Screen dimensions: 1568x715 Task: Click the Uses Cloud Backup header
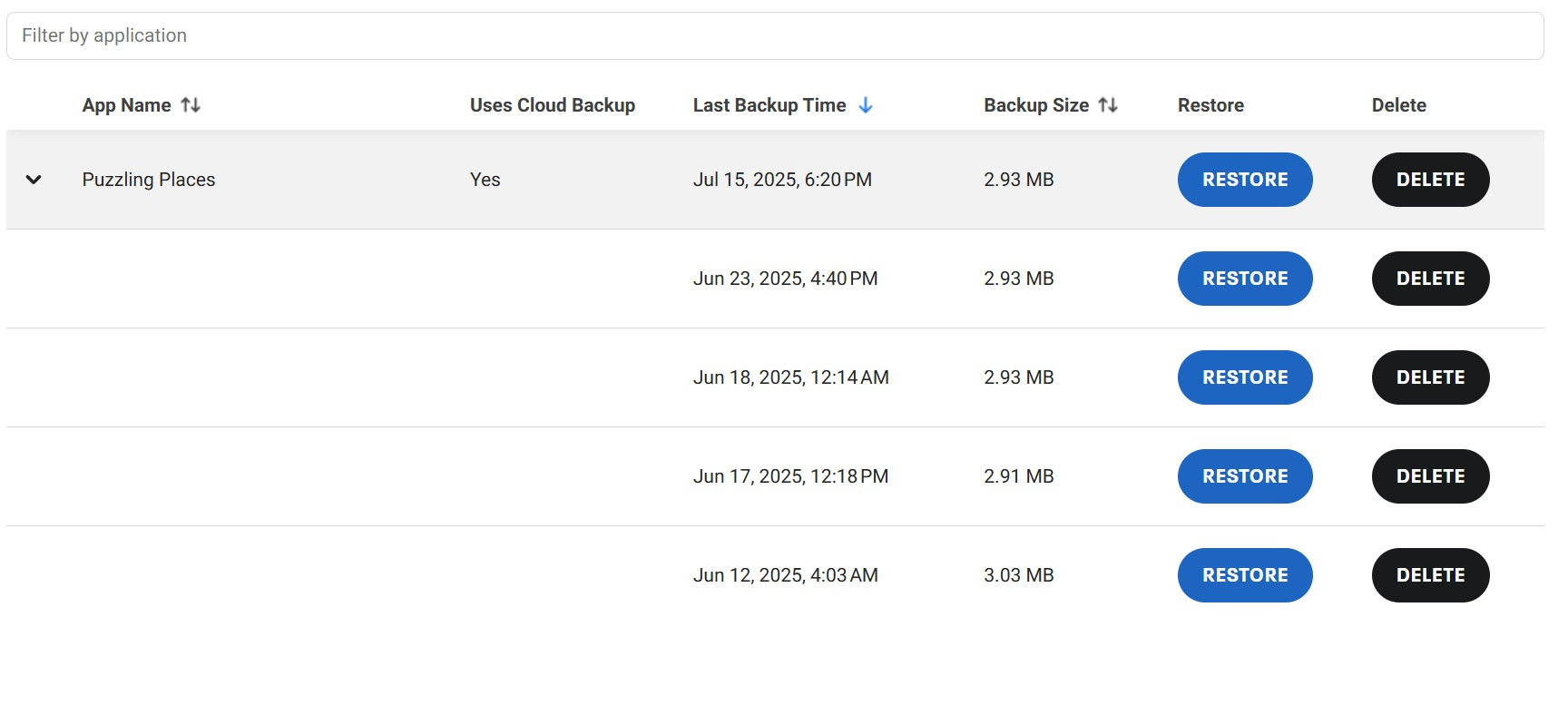point(552,105)
